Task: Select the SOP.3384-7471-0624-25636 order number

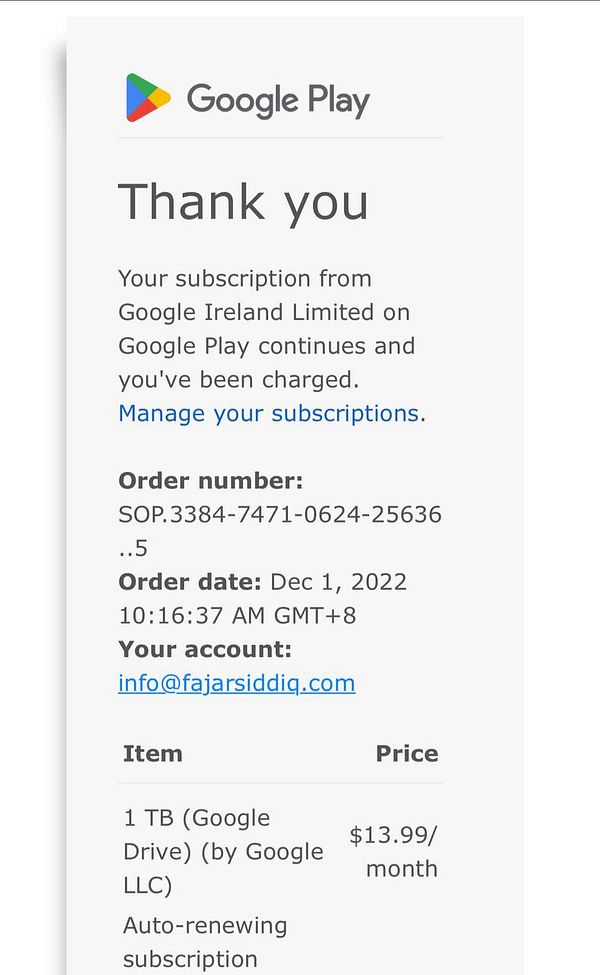Action: tap(280, 515)
